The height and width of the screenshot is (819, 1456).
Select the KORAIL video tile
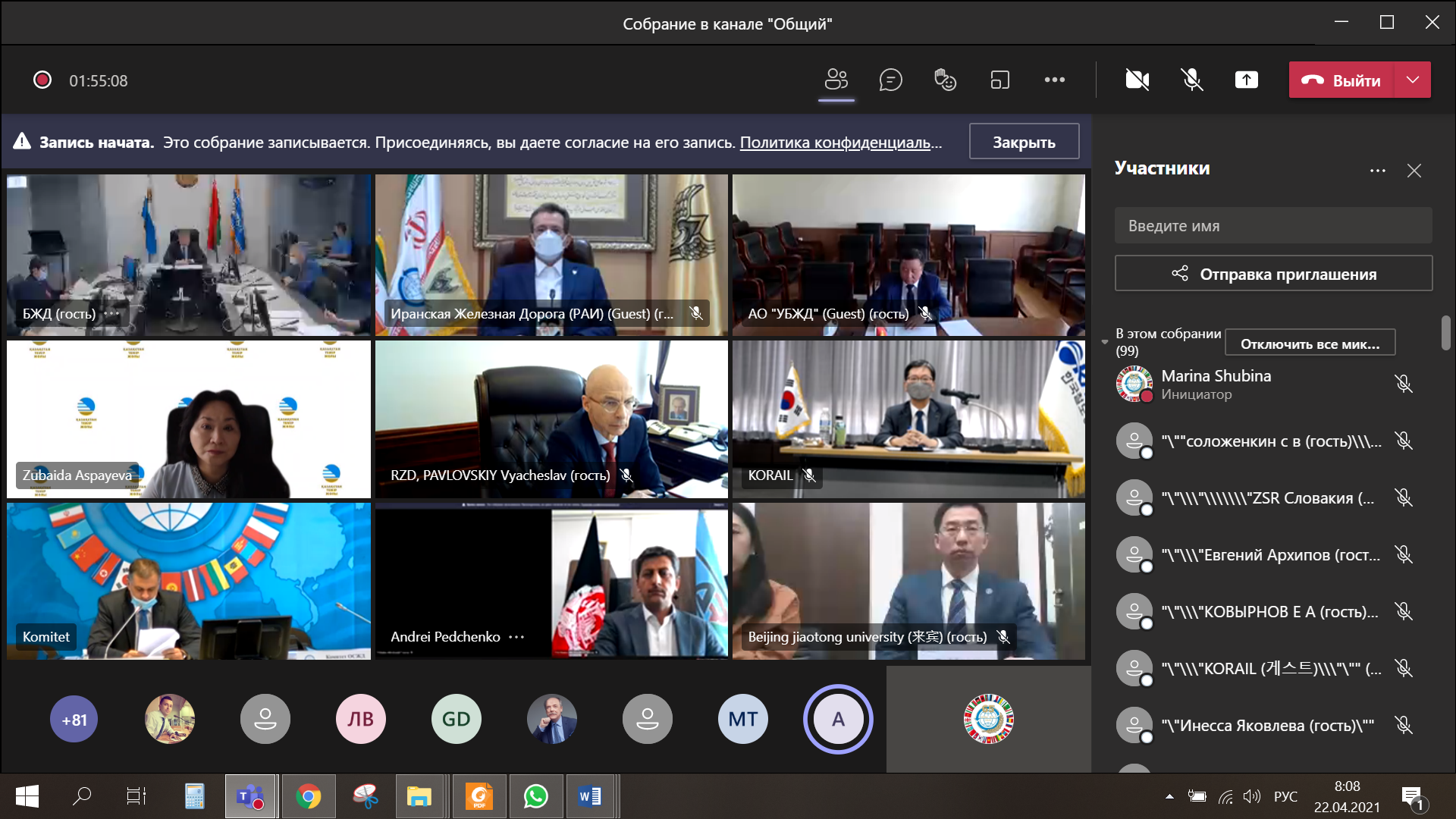click(x=908, y=419)
